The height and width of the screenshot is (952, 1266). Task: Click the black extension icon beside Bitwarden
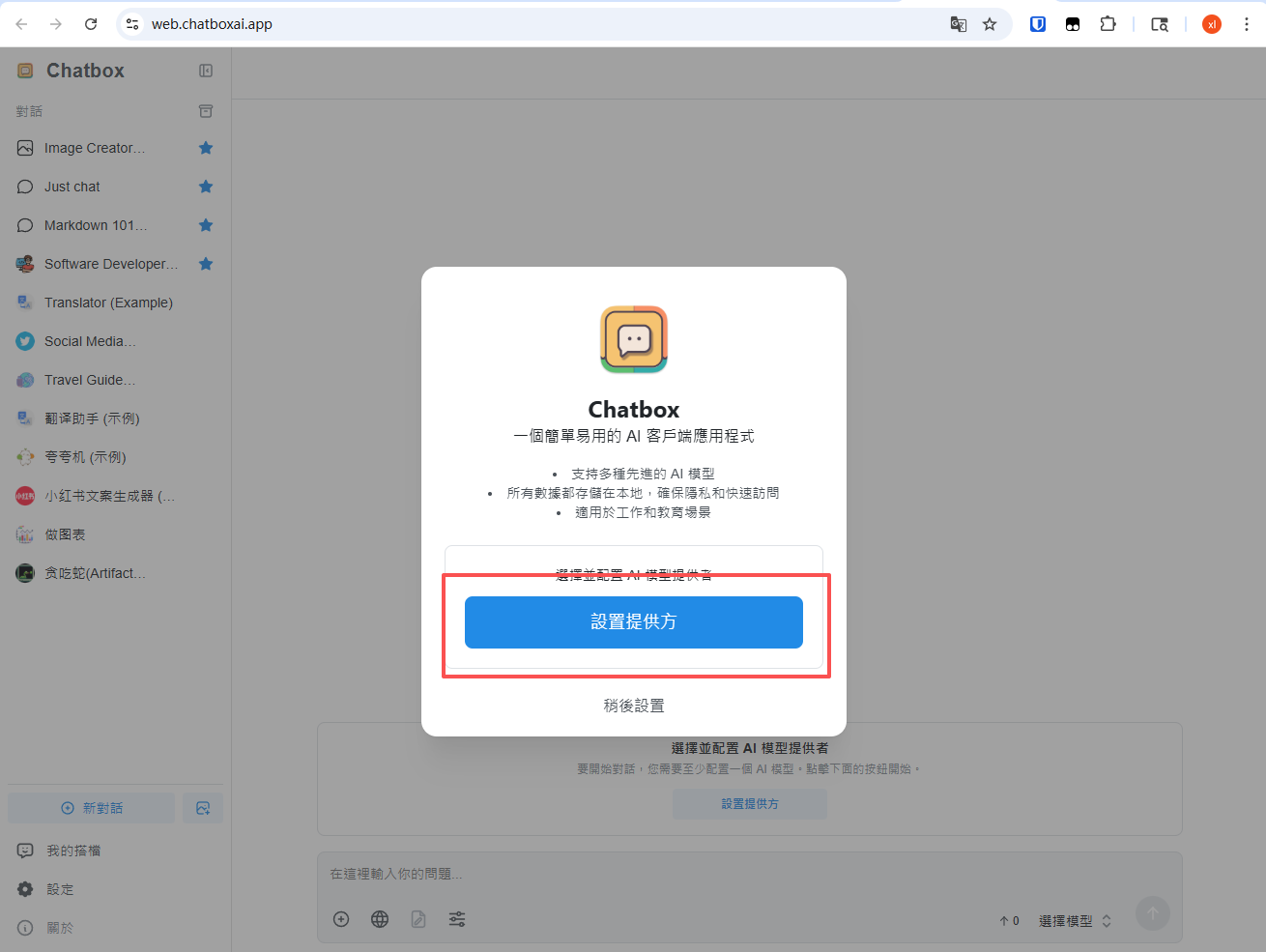(1073, 24)
